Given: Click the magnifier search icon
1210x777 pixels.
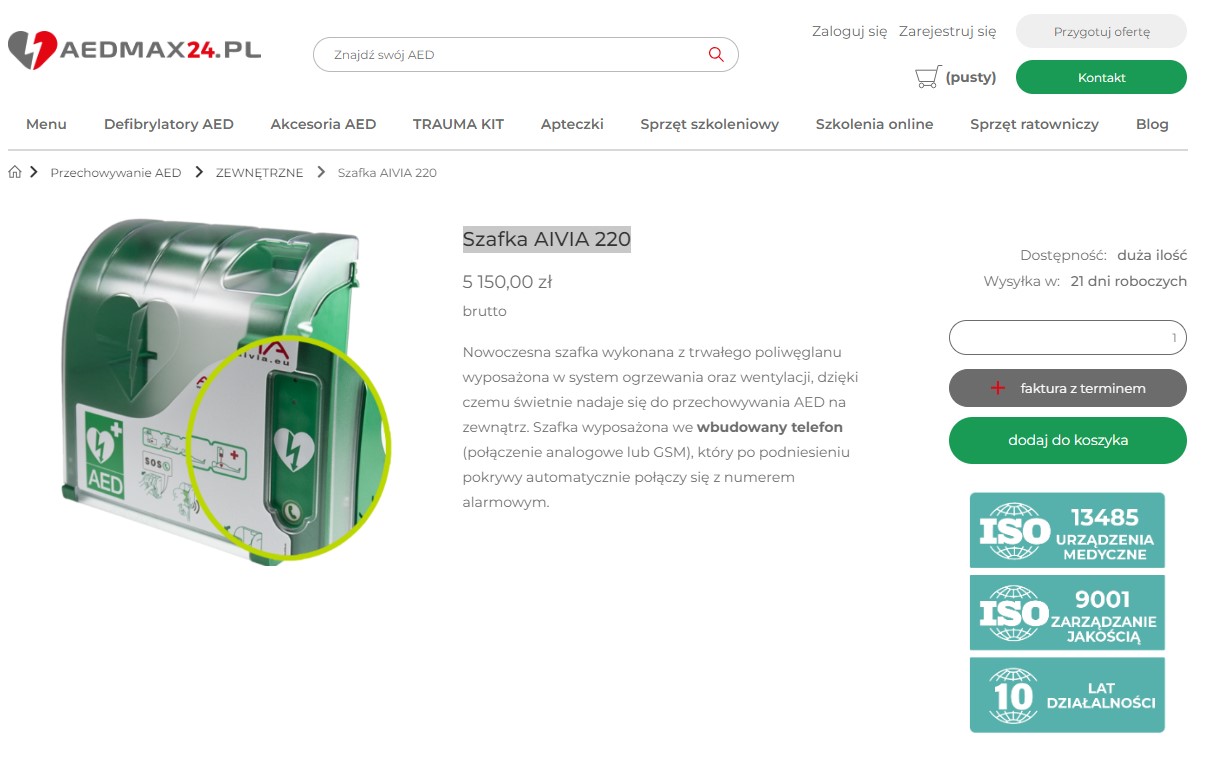Looking at the screenshot, I should (x=716, y=54).
